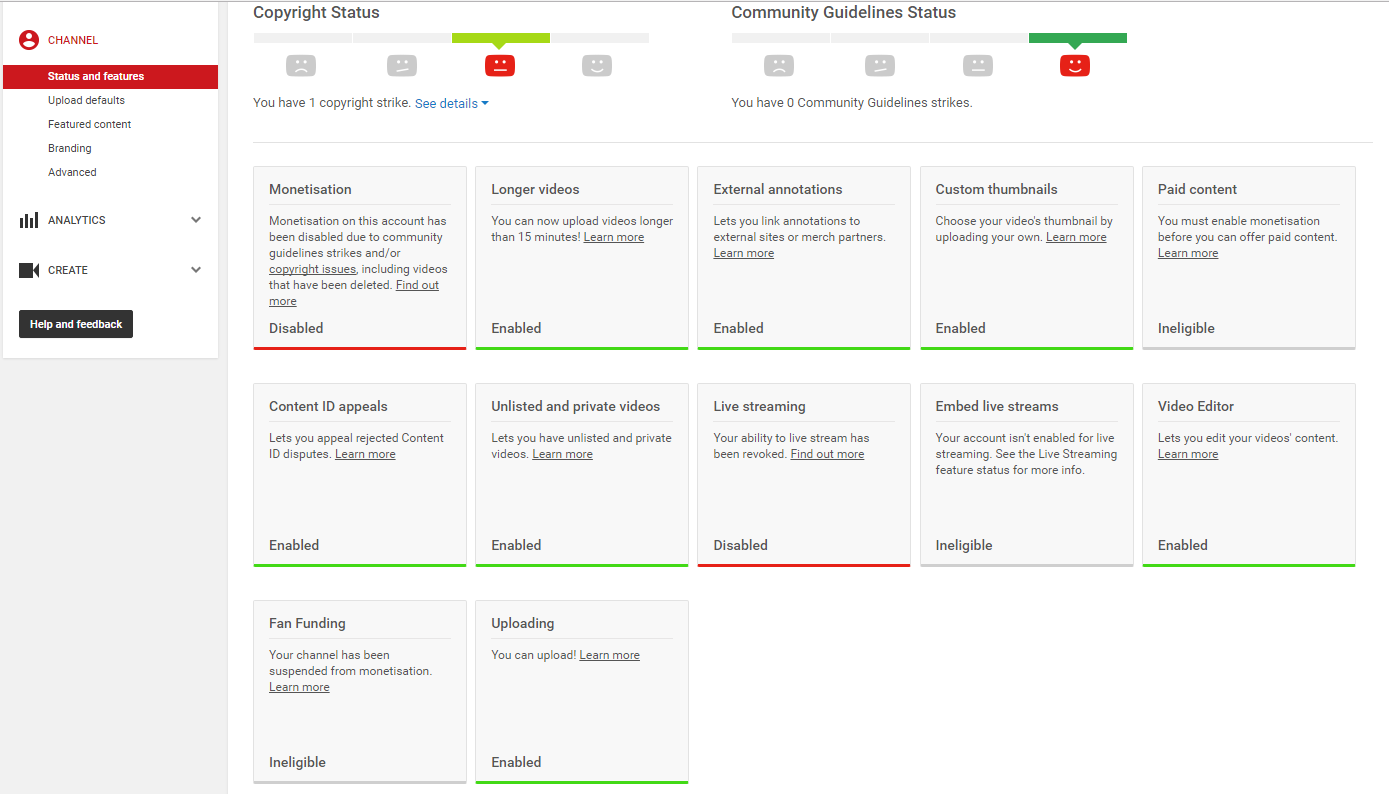Open Featured content in the sidebar

[x=90, y=124]
